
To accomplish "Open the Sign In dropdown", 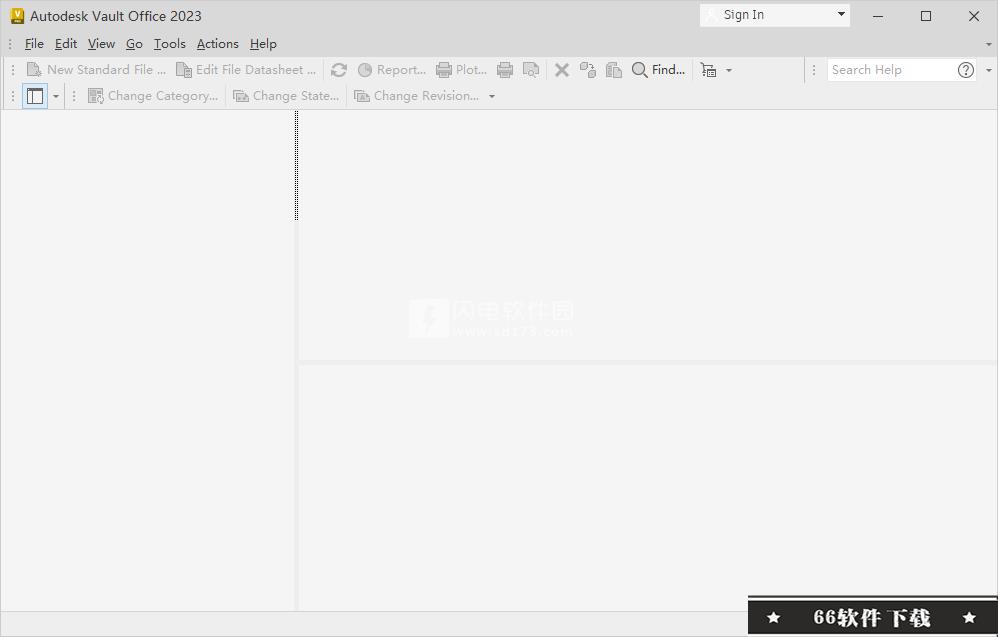I will (x=775, y=15).
